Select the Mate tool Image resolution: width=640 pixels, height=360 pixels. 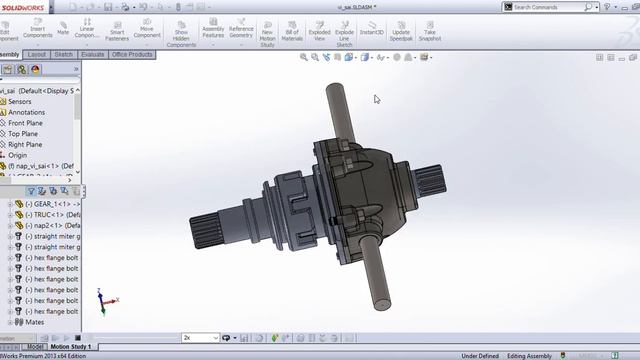click(x=63, y=28)
